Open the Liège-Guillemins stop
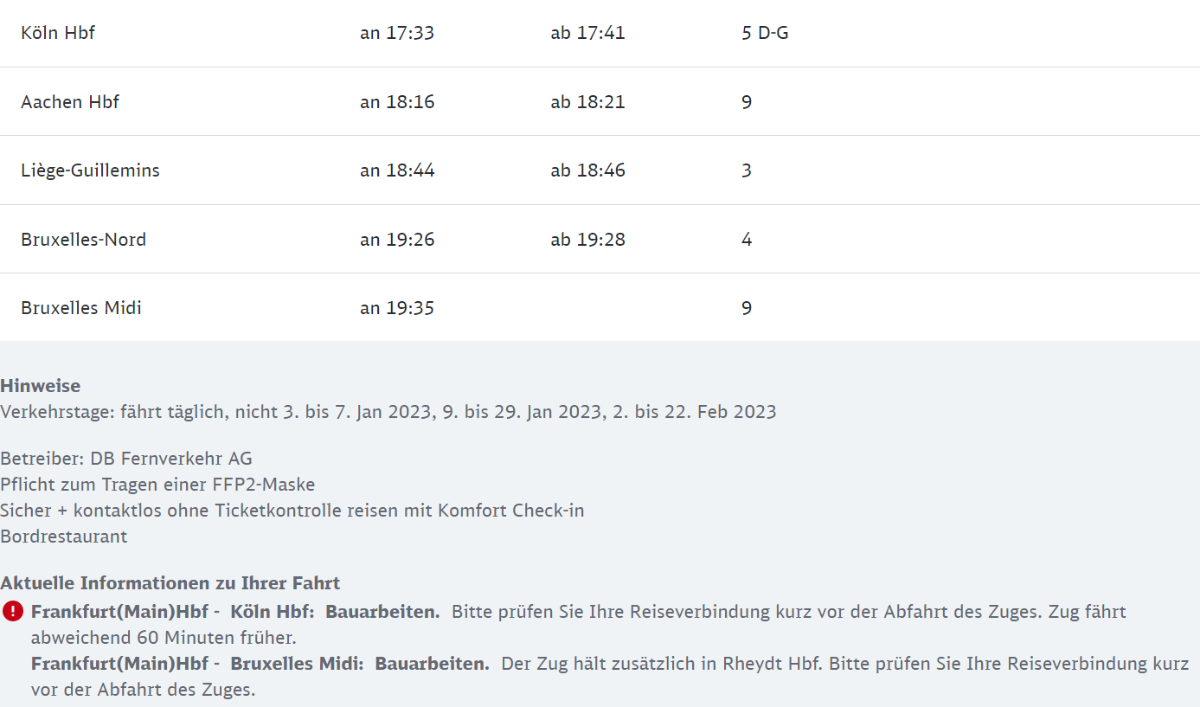1200x707 pixels. click(x=90, y=170)
